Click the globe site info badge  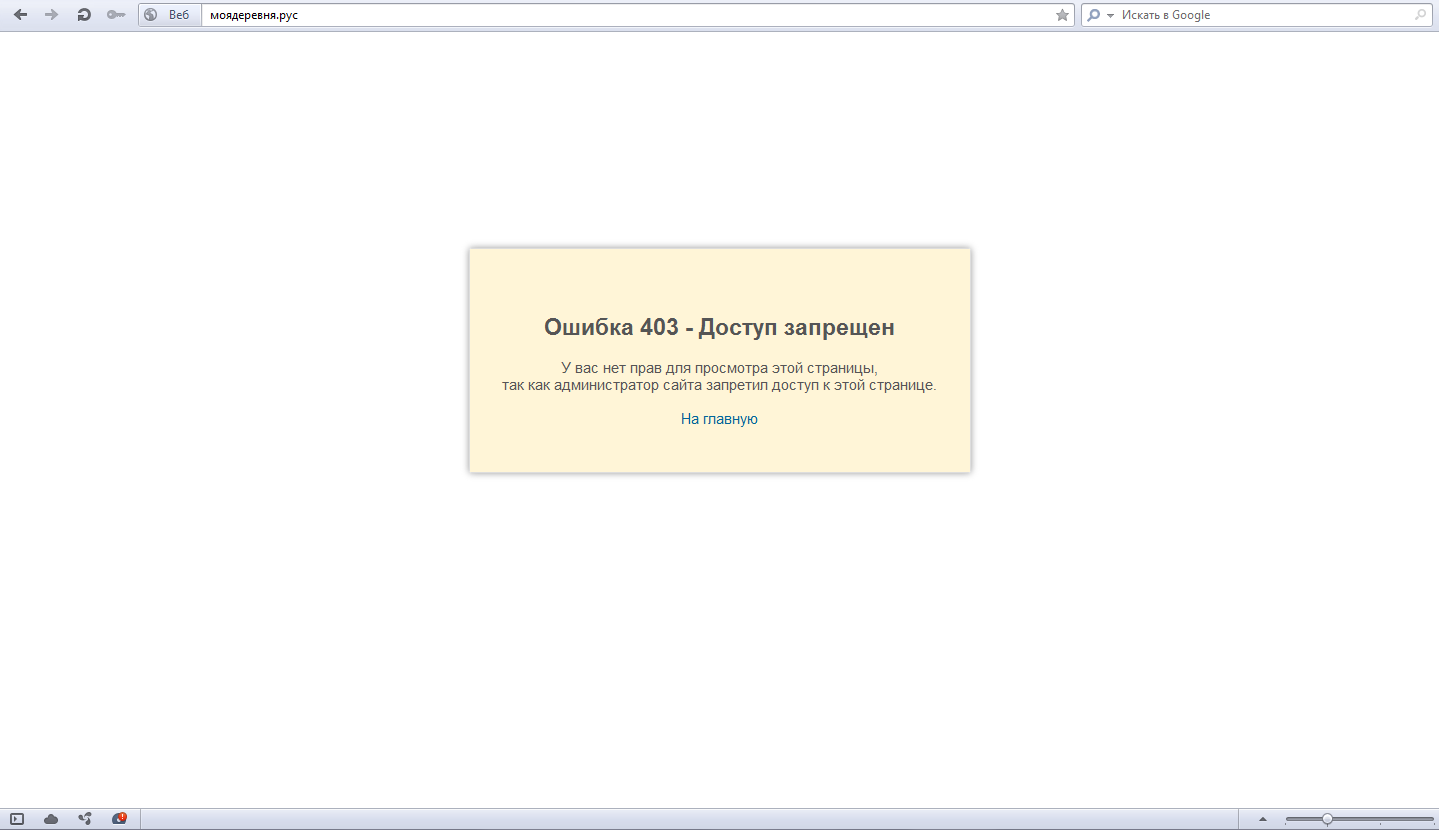[151, 15]
